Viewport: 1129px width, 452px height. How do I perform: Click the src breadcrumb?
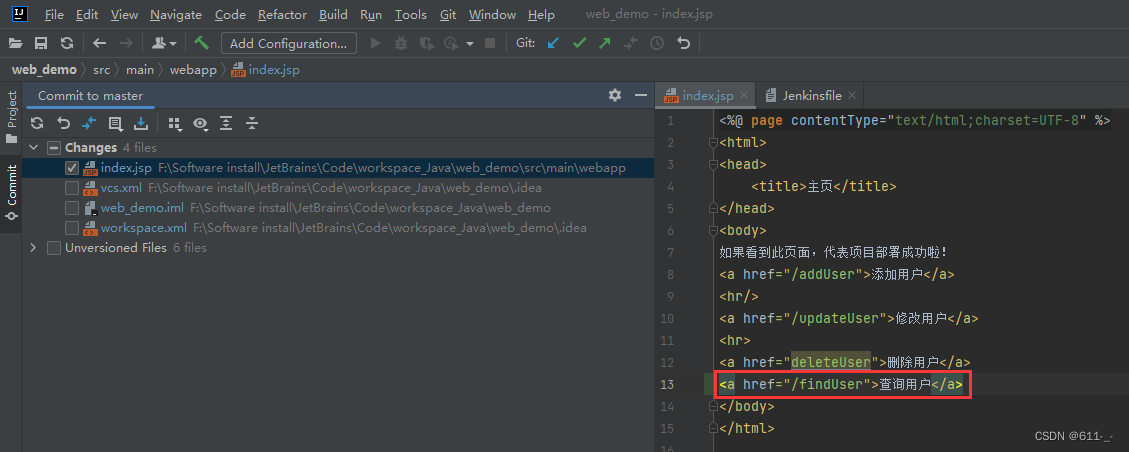pyautogui.click(x=102, y=70)
